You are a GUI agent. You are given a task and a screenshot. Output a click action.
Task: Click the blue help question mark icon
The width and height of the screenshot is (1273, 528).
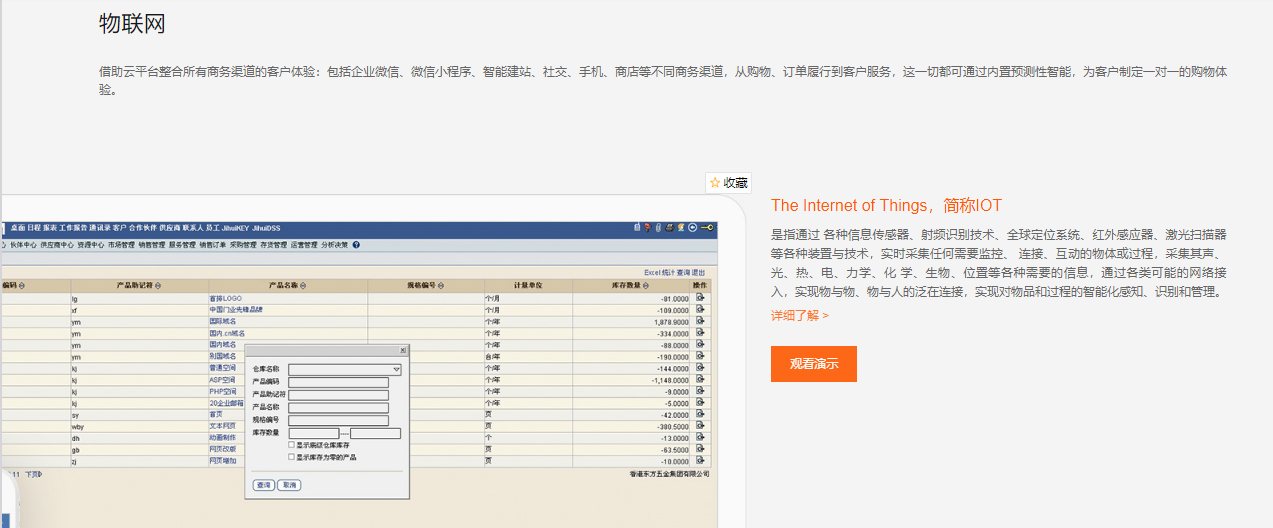pyautogui.click(x=356, y=245)
